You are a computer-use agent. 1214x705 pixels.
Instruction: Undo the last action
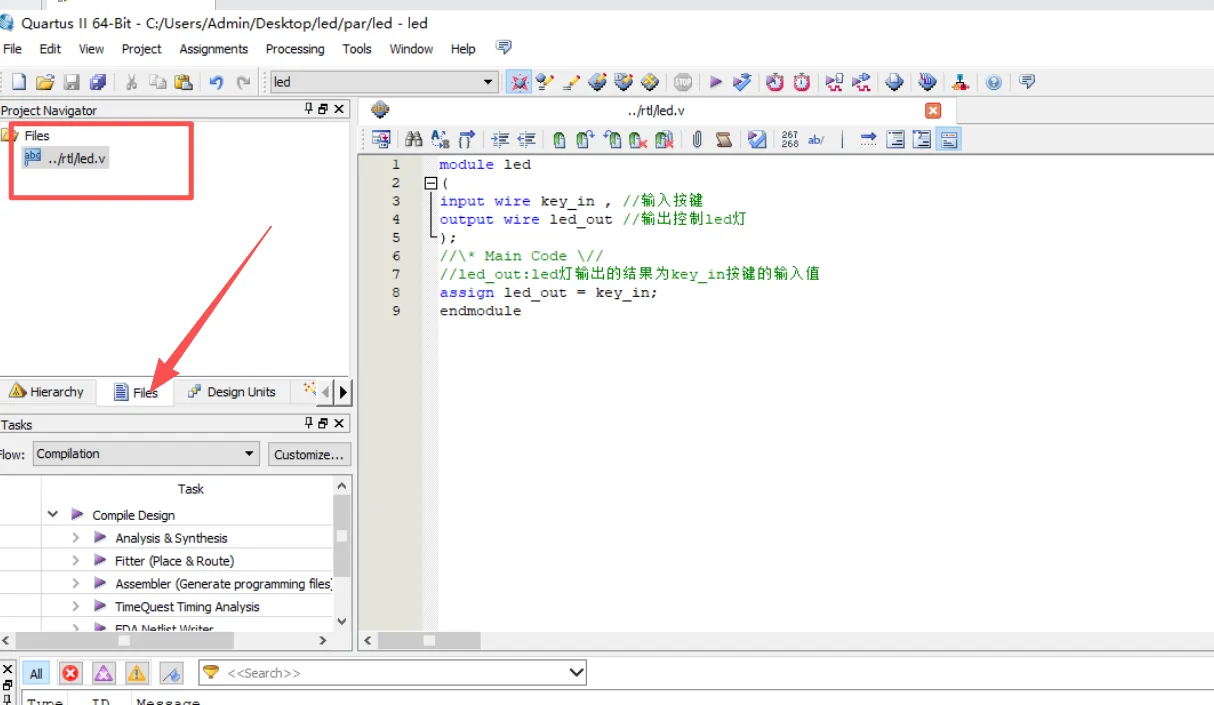(x=216, y=82)
